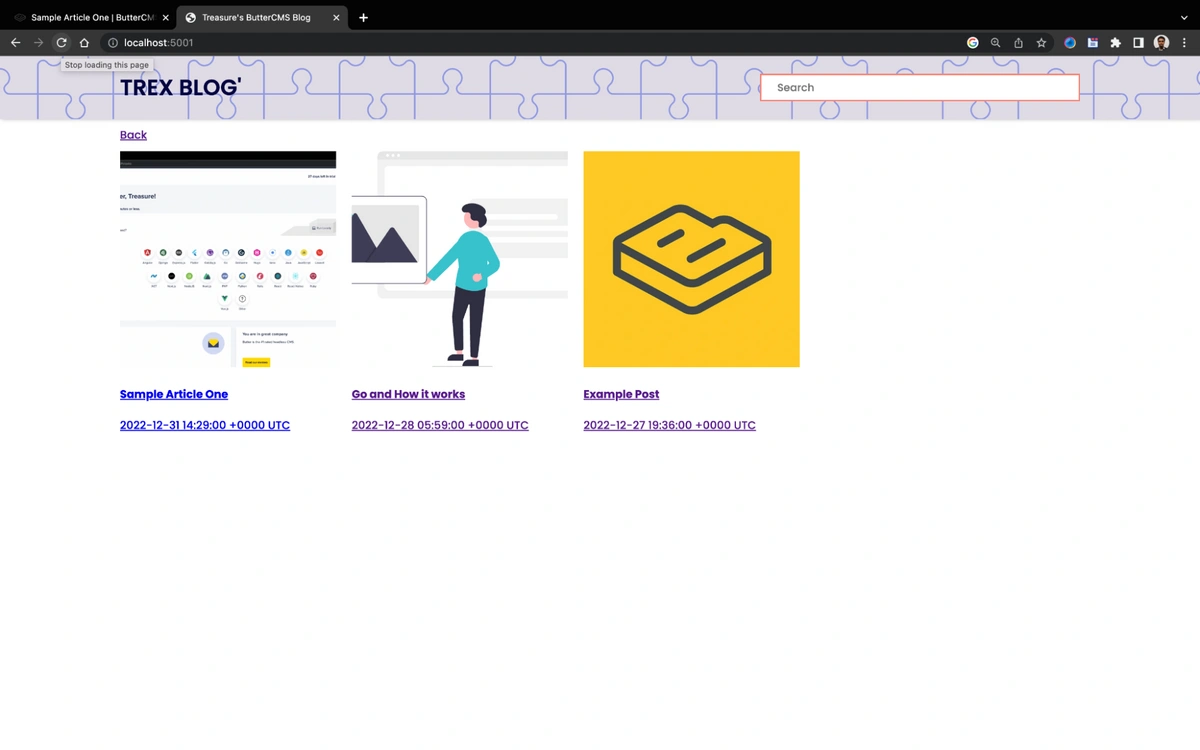This screenshot has width=1200, height=750.
Task: Click the yellow Example Post thumbnail
Action: (691, 259)
